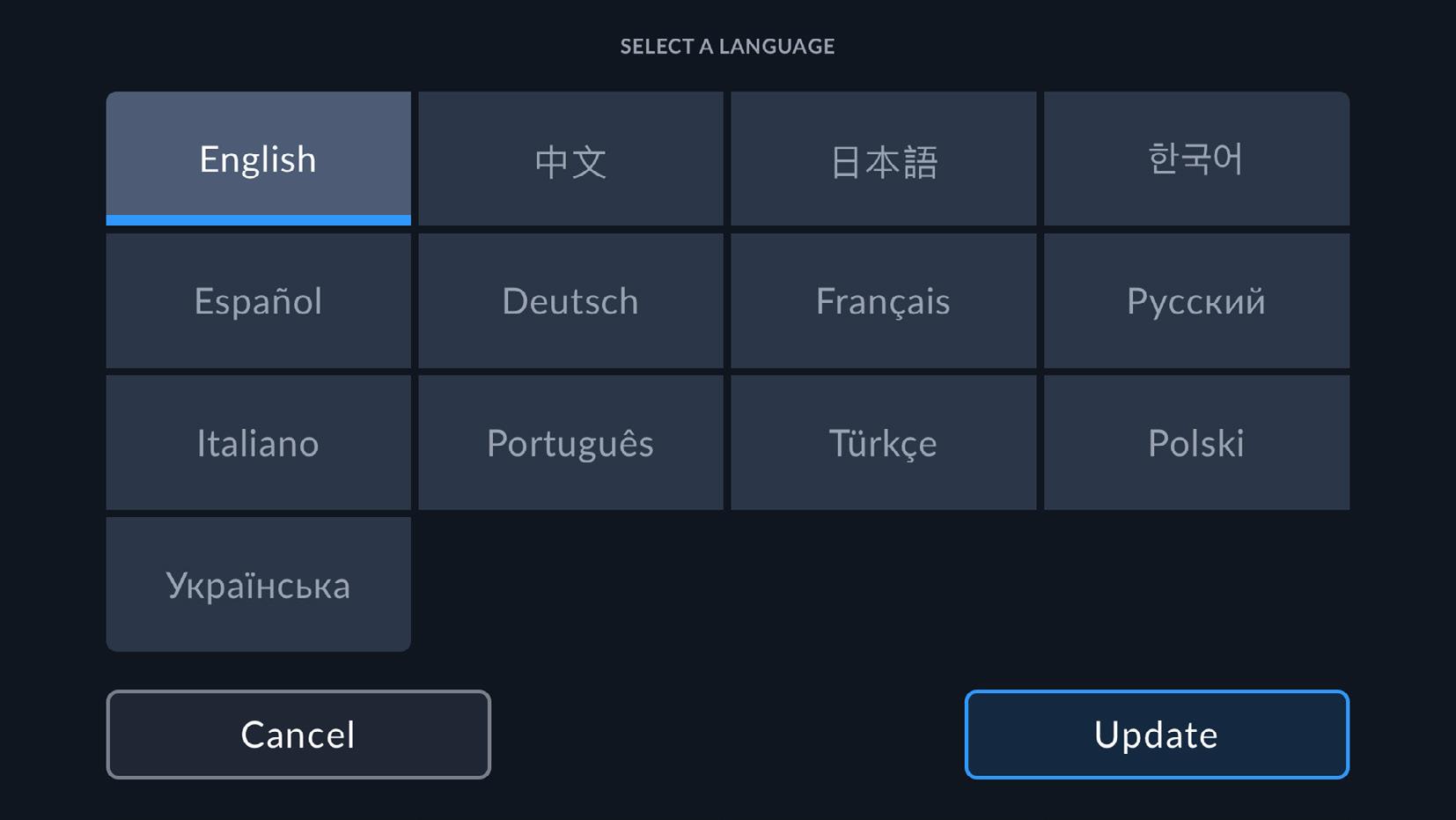Select Italiano from the languages
Screen dimensions: 1456x820
pyautogui.click(x=258, y=442)
